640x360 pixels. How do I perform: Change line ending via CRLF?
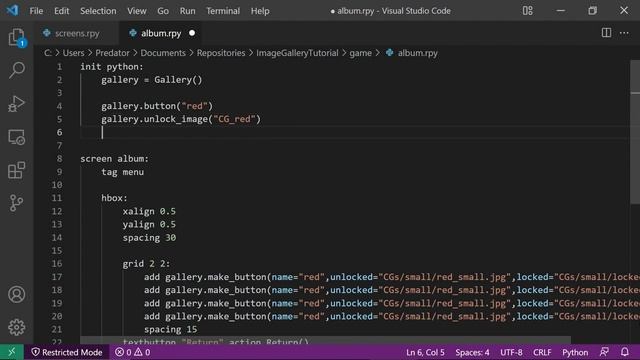coord(542,352)
